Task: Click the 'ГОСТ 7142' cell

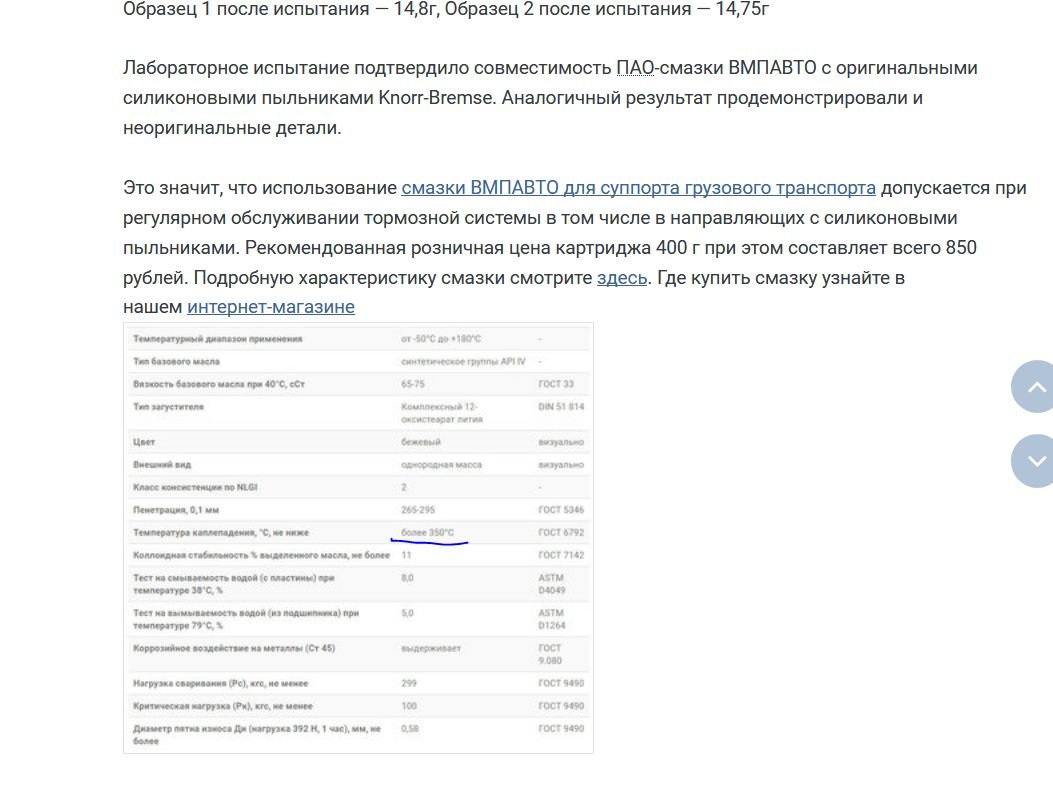Action: pos(561,555)
